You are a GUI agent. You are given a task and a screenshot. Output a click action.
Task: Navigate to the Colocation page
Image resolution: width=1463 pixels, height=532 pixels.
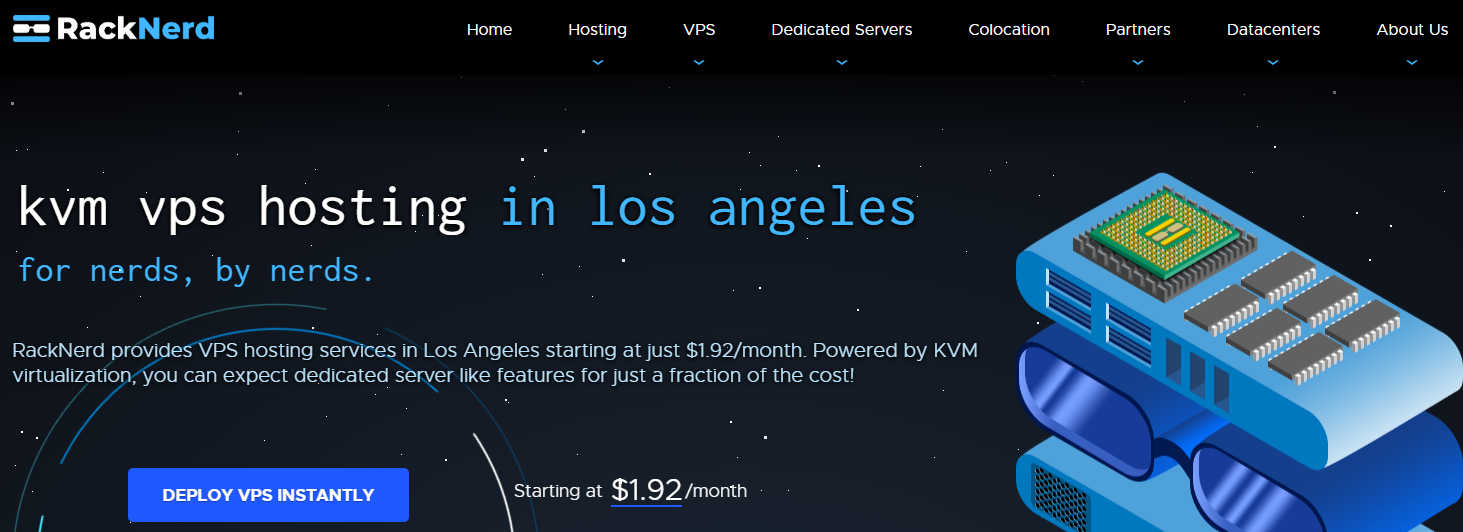pyautogui.click(x=1008, y=30)
